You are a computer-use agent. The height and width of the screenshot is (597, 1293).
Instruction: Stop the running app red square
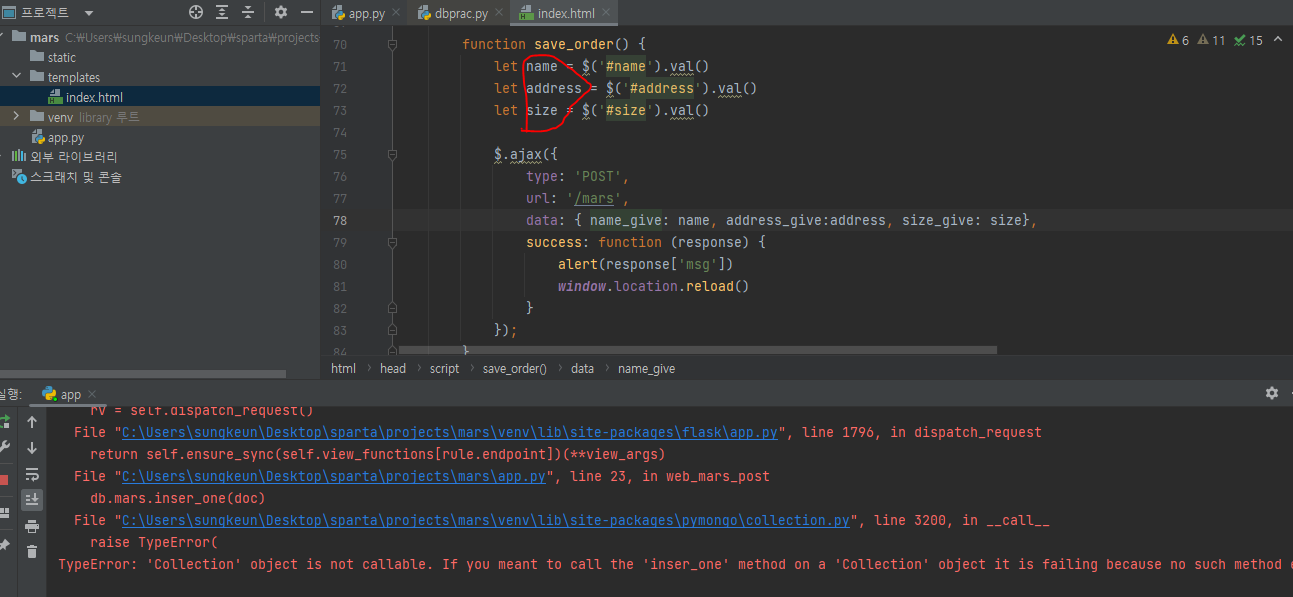click(x=5, y=479)
